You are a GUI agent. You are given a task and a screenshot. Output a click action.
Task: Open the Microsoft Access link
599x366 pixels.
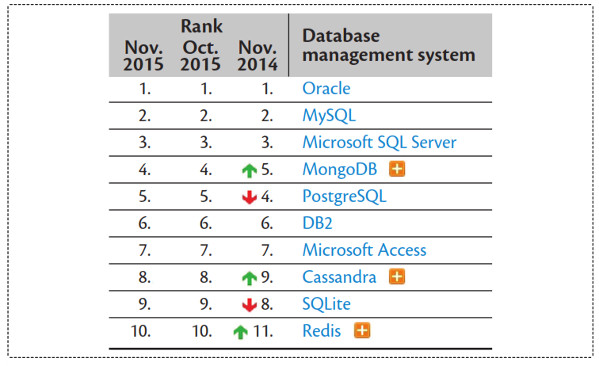[364, 250]
